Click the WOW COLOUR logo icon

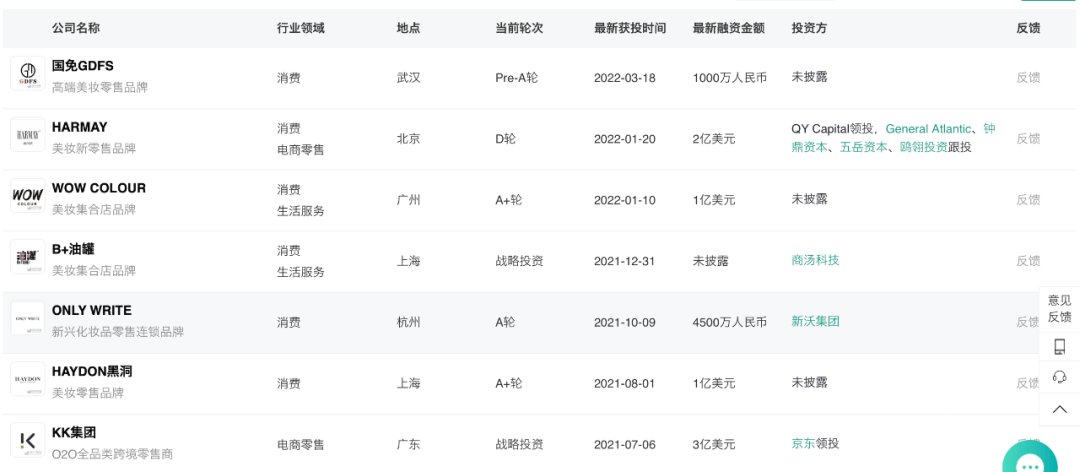pos(27,197)
